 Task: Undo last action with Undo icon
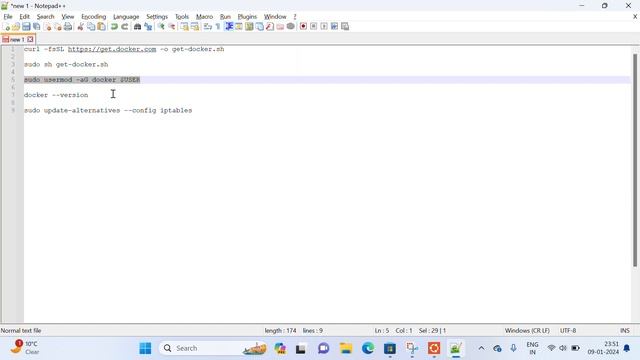pos(114,27)
